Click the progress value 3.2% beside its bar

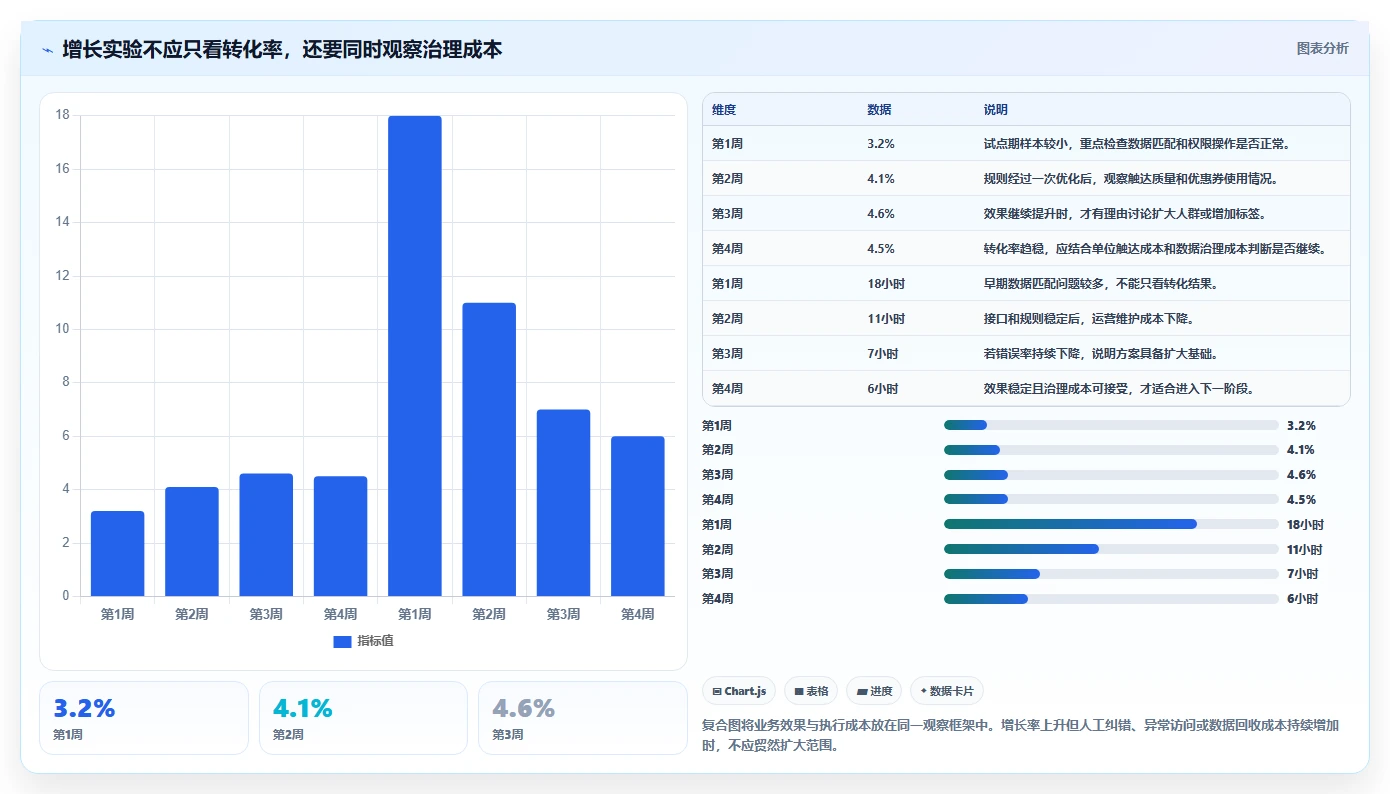1301,425
